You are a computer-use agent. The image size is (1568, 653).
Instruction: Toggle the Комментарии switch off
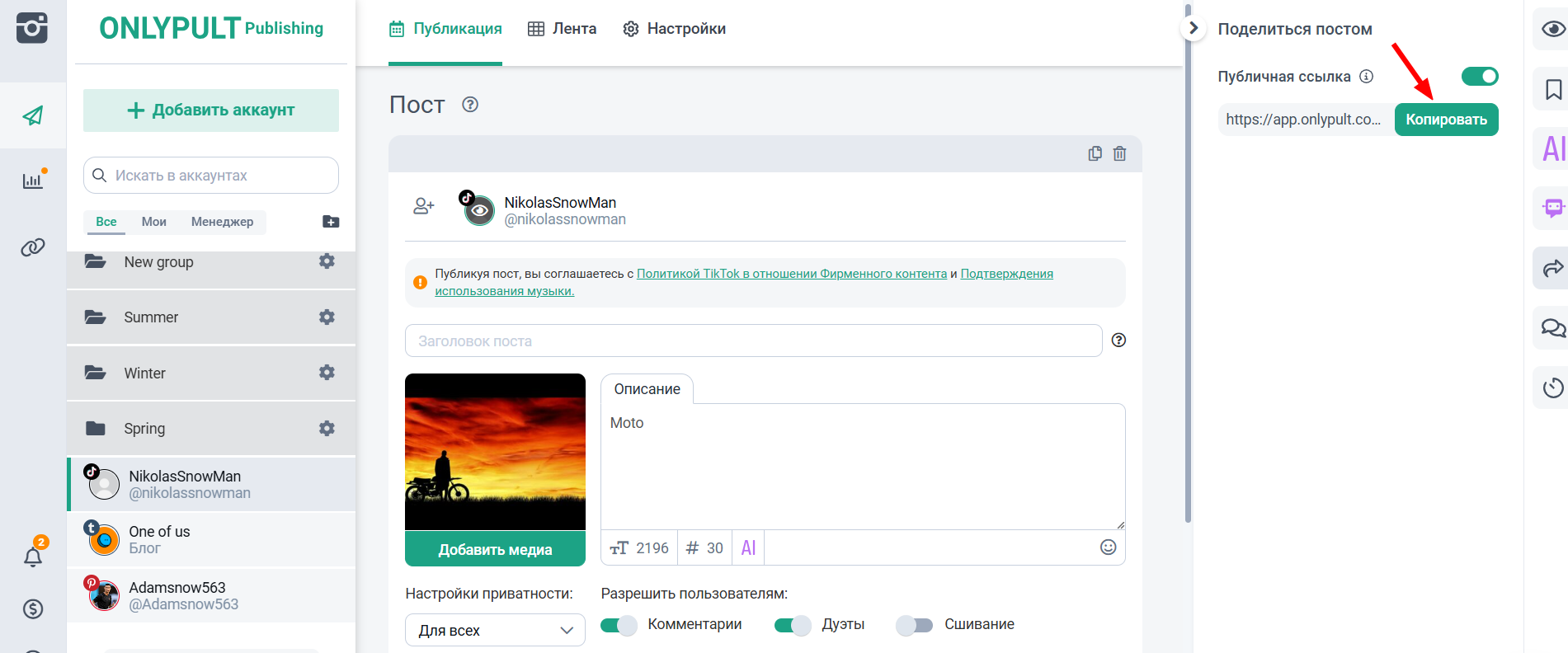click(619, 625)
